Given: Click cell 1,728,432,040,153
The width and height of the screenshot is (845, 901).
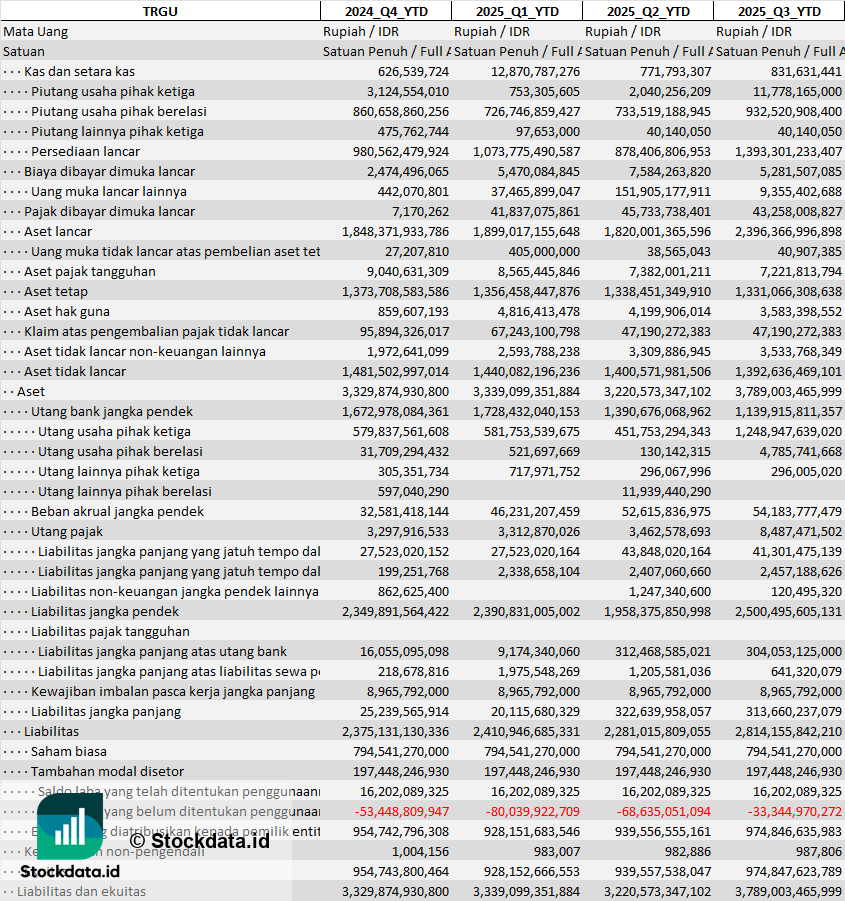Looking at the screenshot, I should 526,411.
